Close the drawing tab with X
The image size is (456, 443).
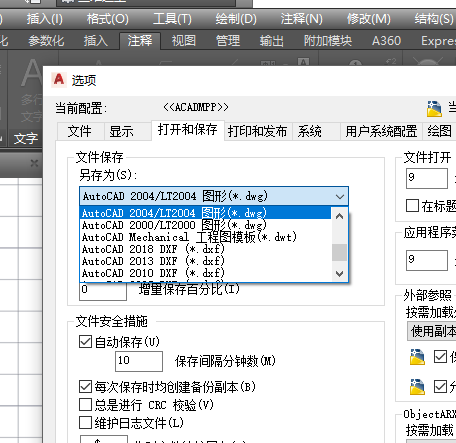(34, 163)
